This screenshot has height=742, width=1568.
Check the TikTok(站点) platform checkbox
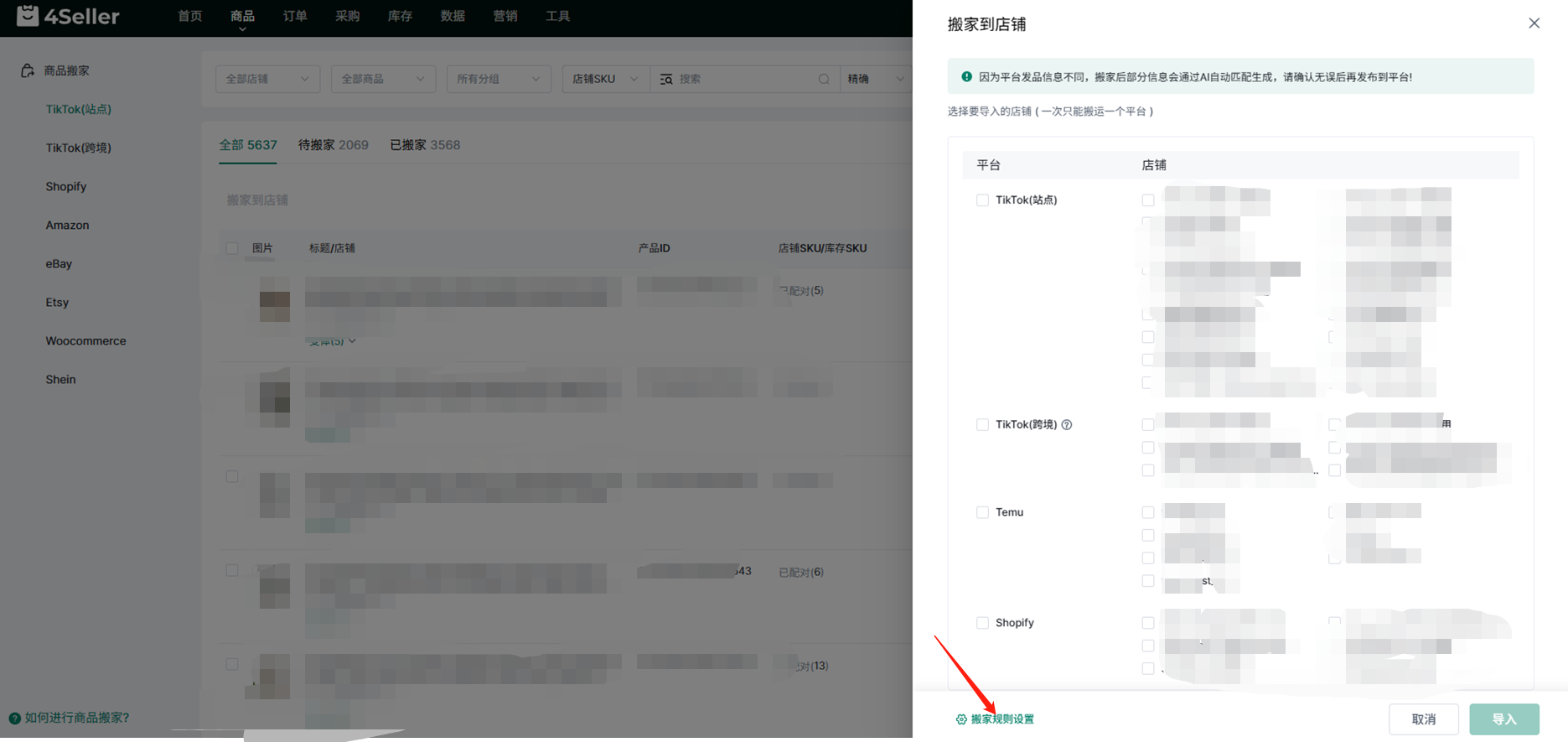pyautogui.click(x=982, y=200)
